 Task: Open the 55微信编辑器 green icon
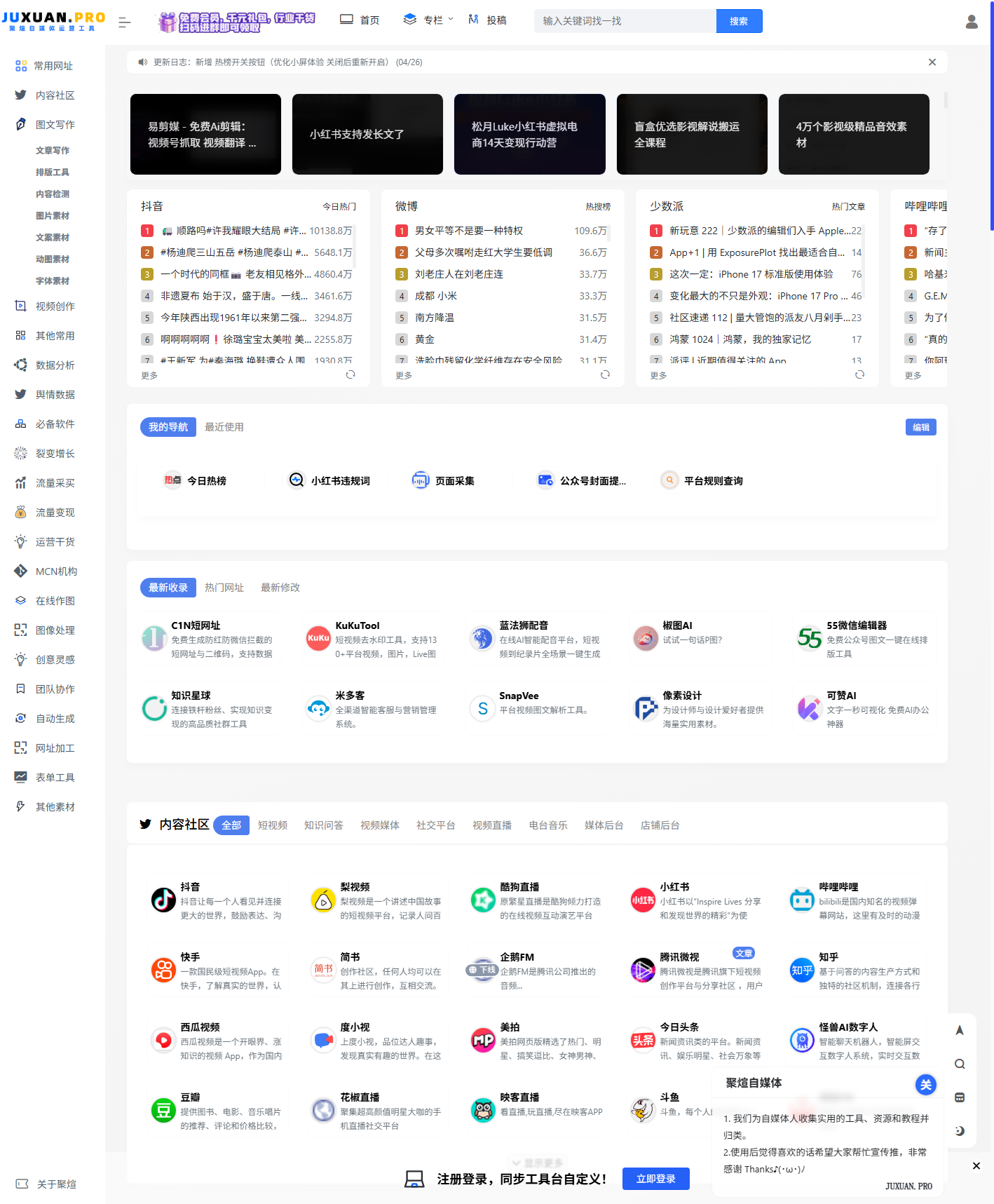click(810, 638)
